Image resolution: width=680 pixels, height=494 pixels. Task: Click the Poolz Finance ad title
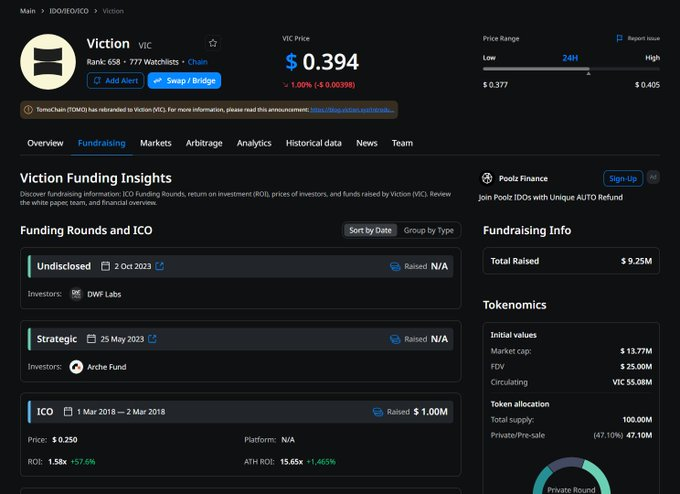point(523,178)
